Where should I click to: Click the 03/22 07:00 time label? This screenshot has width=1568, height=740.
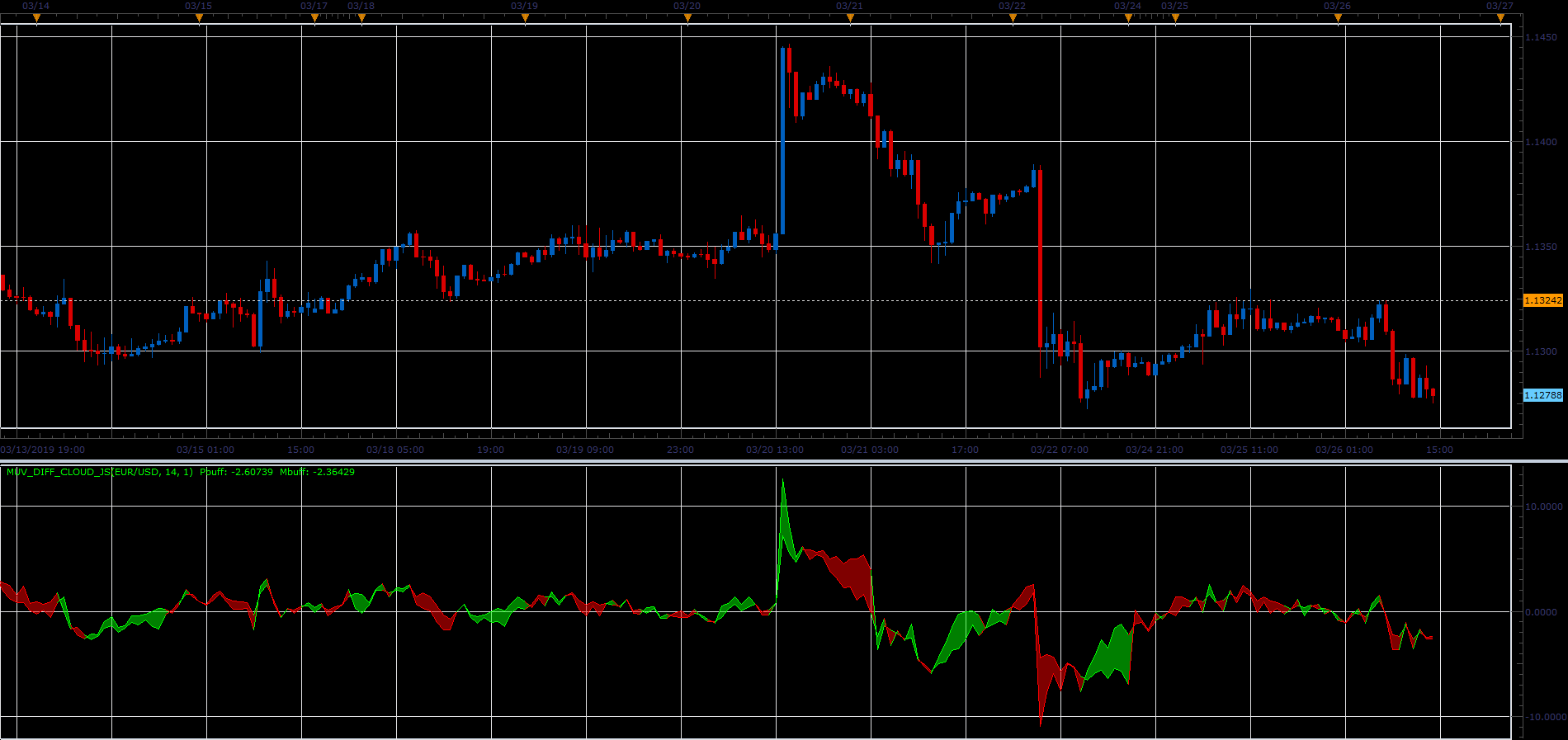pyautogui.click(x=1060, y=450)
